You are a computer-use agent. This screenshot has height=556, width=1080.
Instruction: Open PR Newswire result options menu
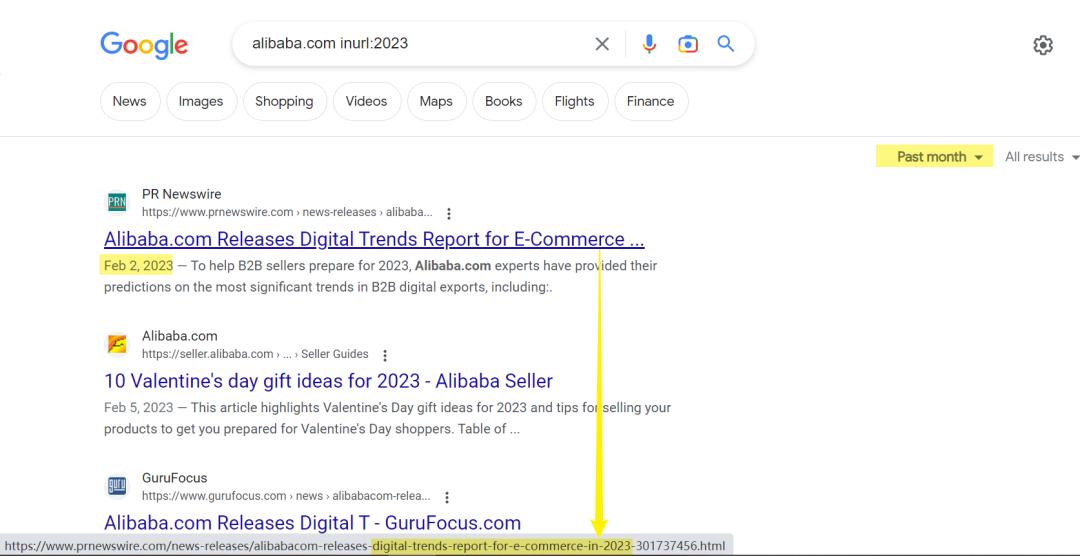point(449,213)
